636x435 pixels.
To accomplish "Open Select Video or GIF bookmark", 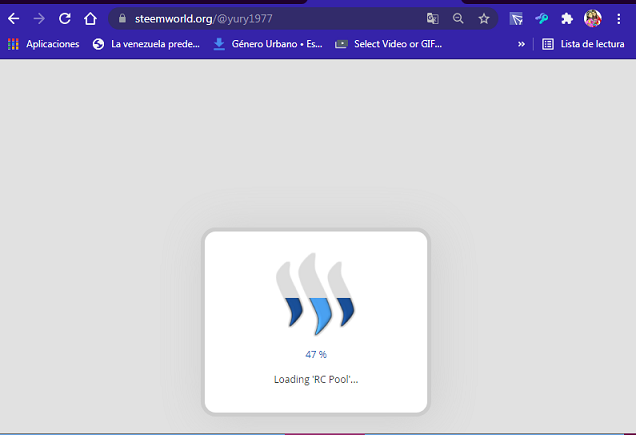I will 389,44.
